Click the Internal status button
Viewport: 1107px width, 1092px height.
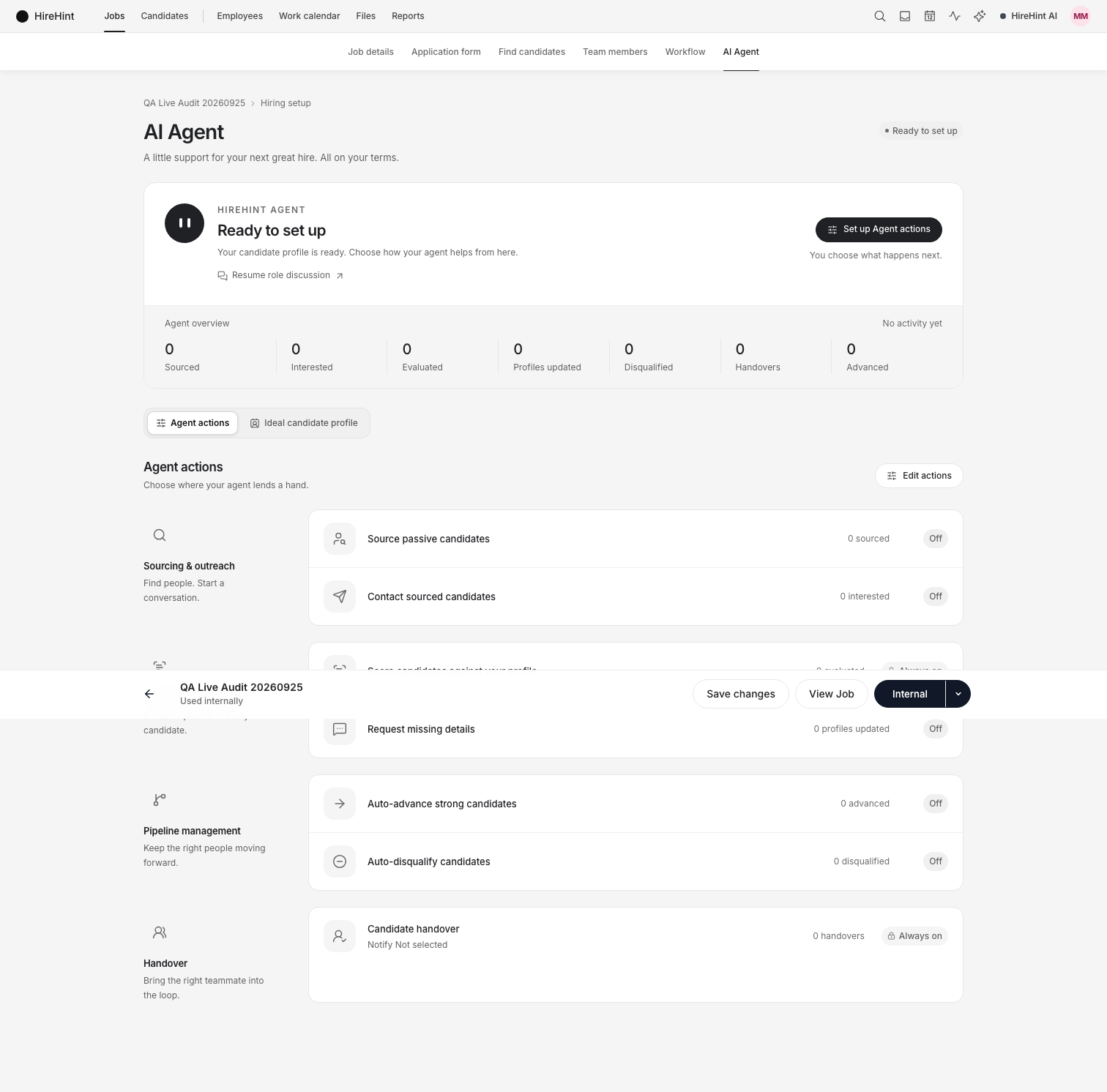point(910,694)
